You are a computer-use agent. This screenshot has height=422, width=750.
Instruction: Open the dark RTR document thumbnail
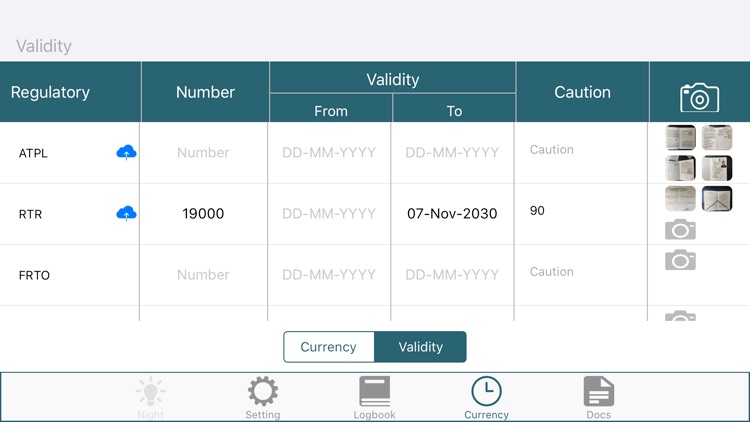click(717, 199)
